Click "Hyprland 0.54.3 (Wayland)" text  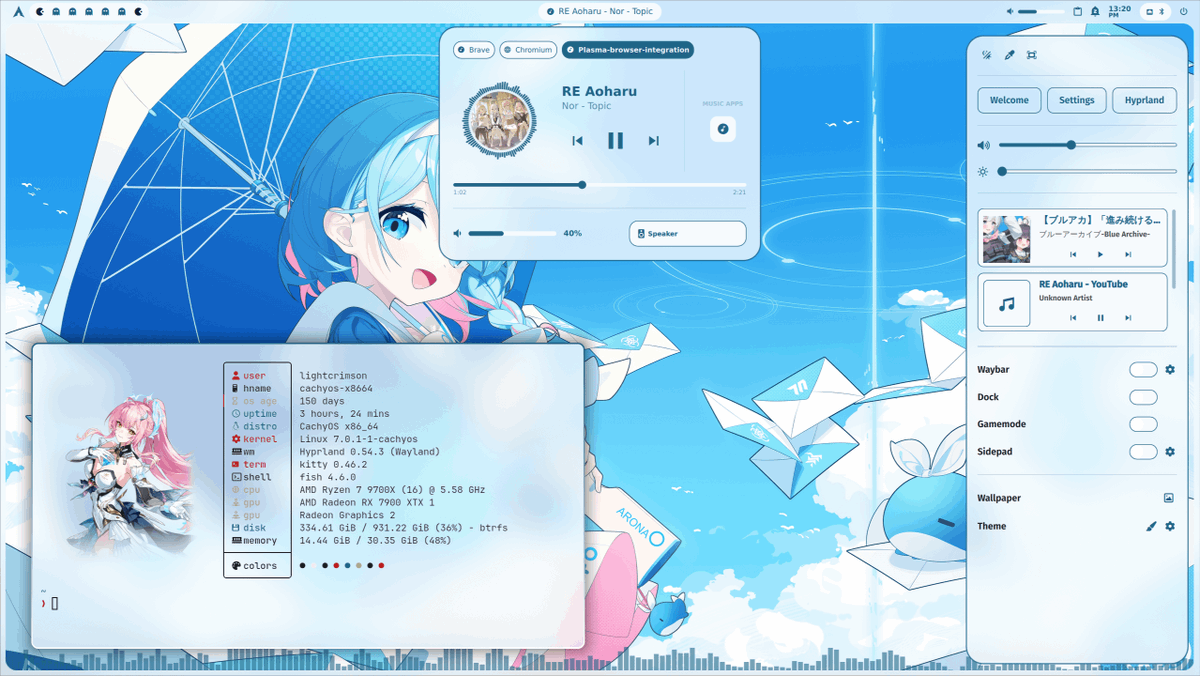click(370, 452)
